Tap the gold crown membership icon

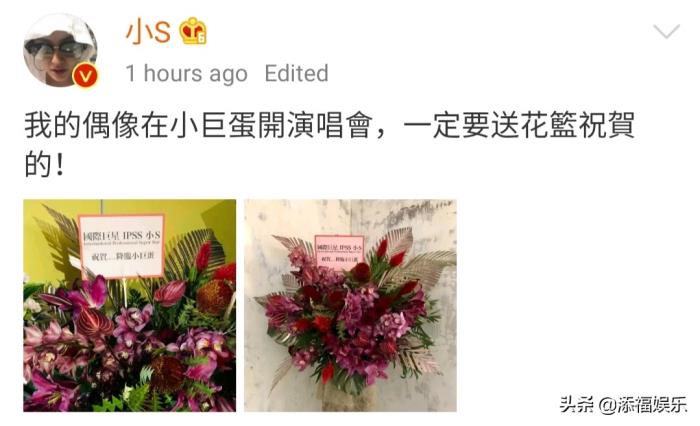pyautogui.click(x=193, y=31)
